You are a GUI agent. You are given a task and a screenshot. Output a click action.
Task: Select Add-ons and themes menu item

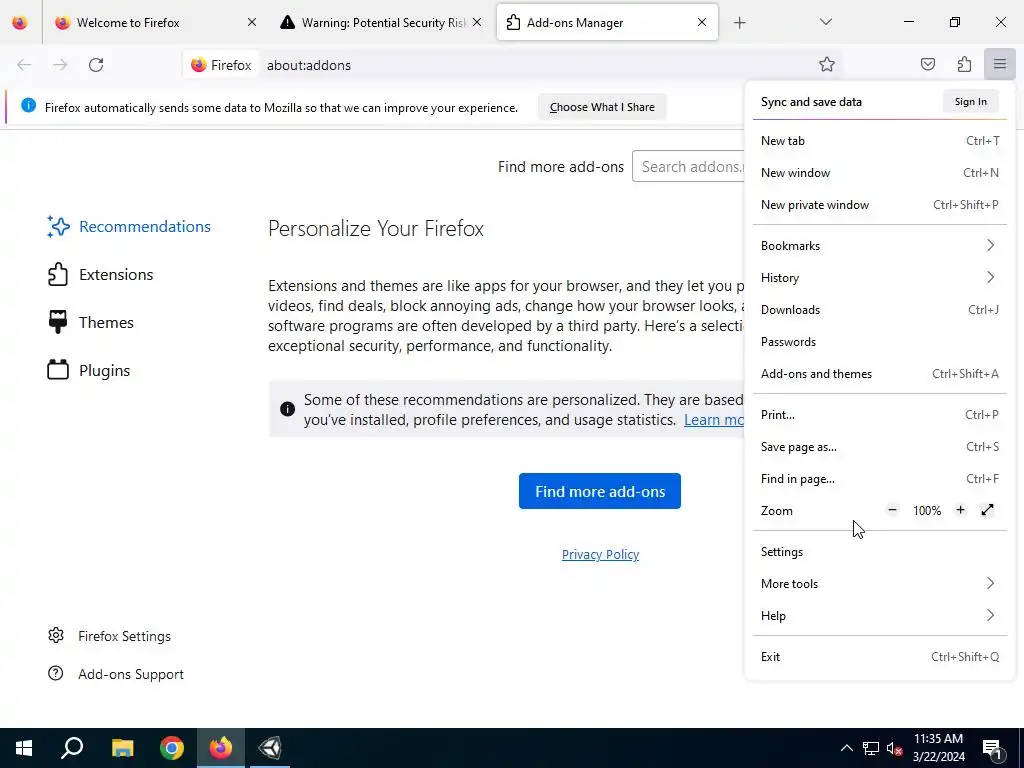(880, 374)
